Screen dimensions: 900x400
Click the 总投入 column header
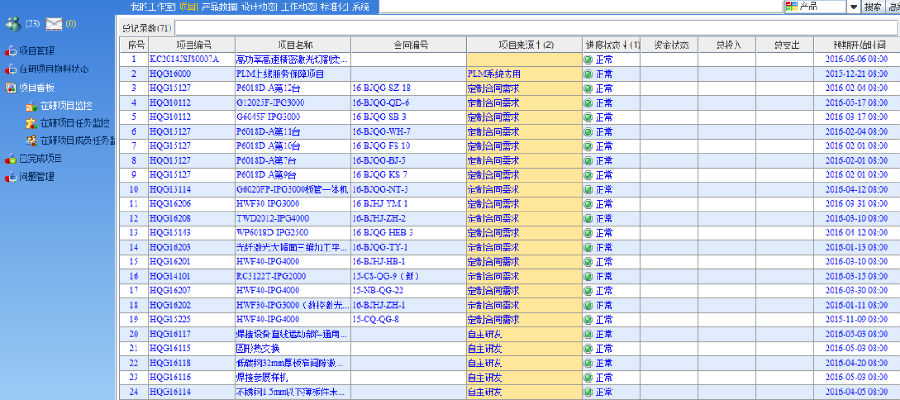click(x=727, y=44)
